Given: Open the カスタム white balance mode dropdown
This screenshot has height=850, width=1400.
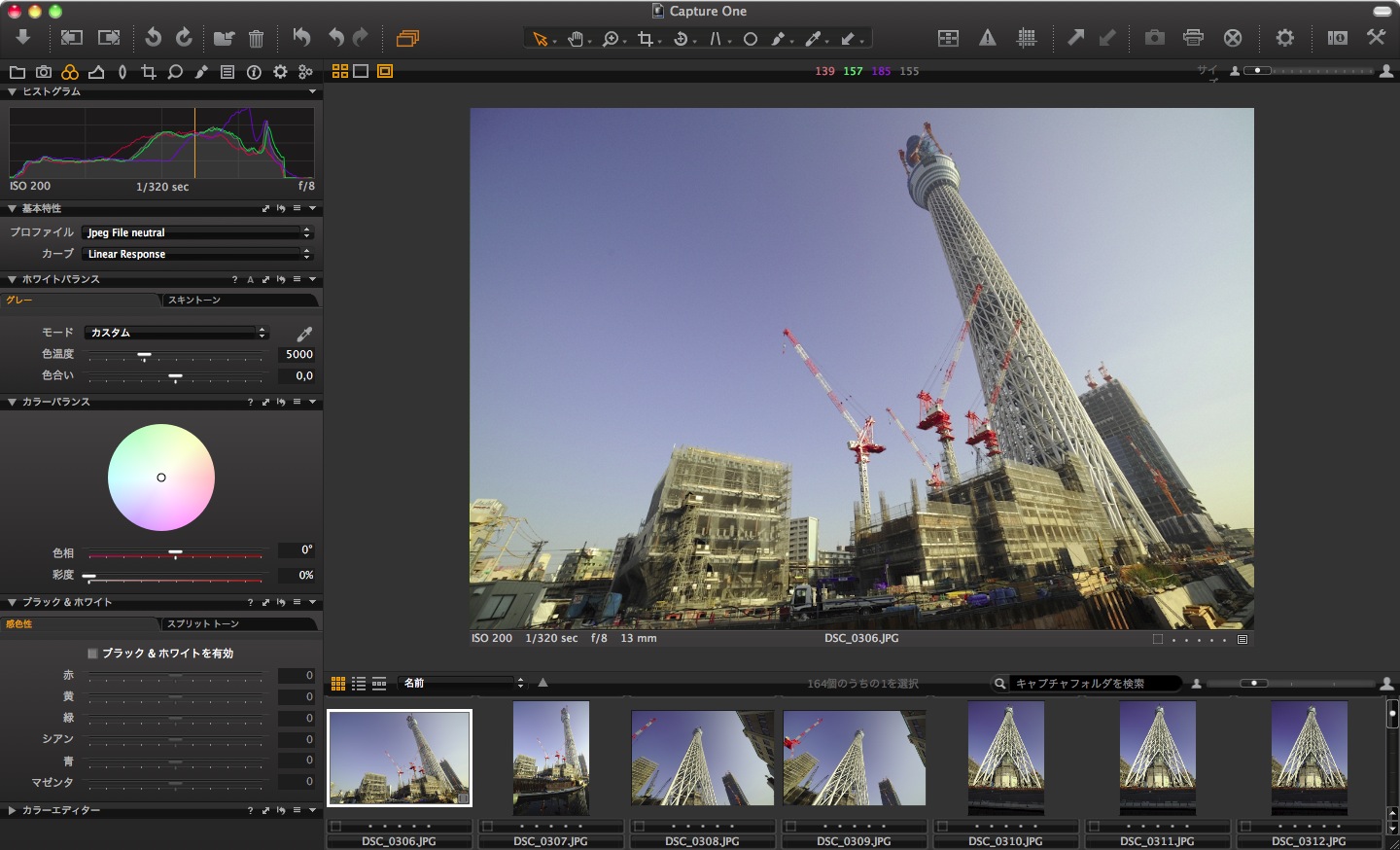Looking at the screenshot, I should (175, 332).
